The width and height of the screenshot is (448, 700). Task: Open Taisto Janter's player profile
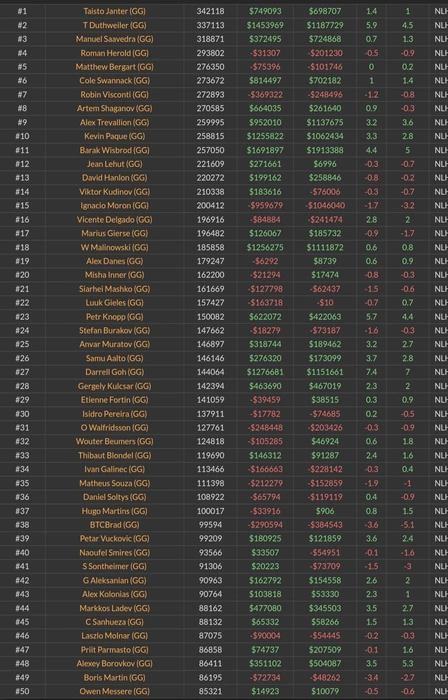114,11
